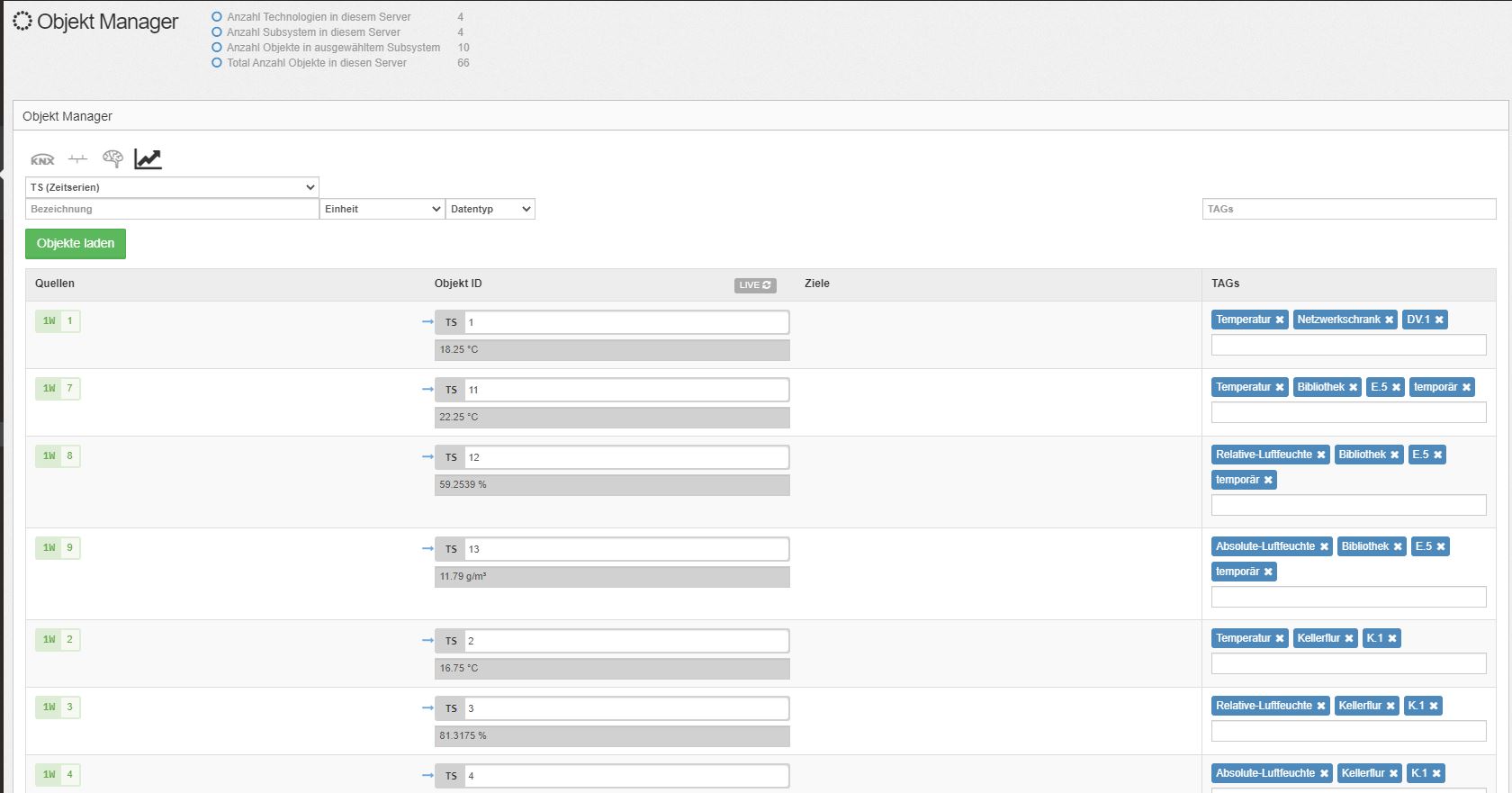Screen dimensions: 1512x793
Task: Open the brain logic technology icon
Action: click(112, 159)
